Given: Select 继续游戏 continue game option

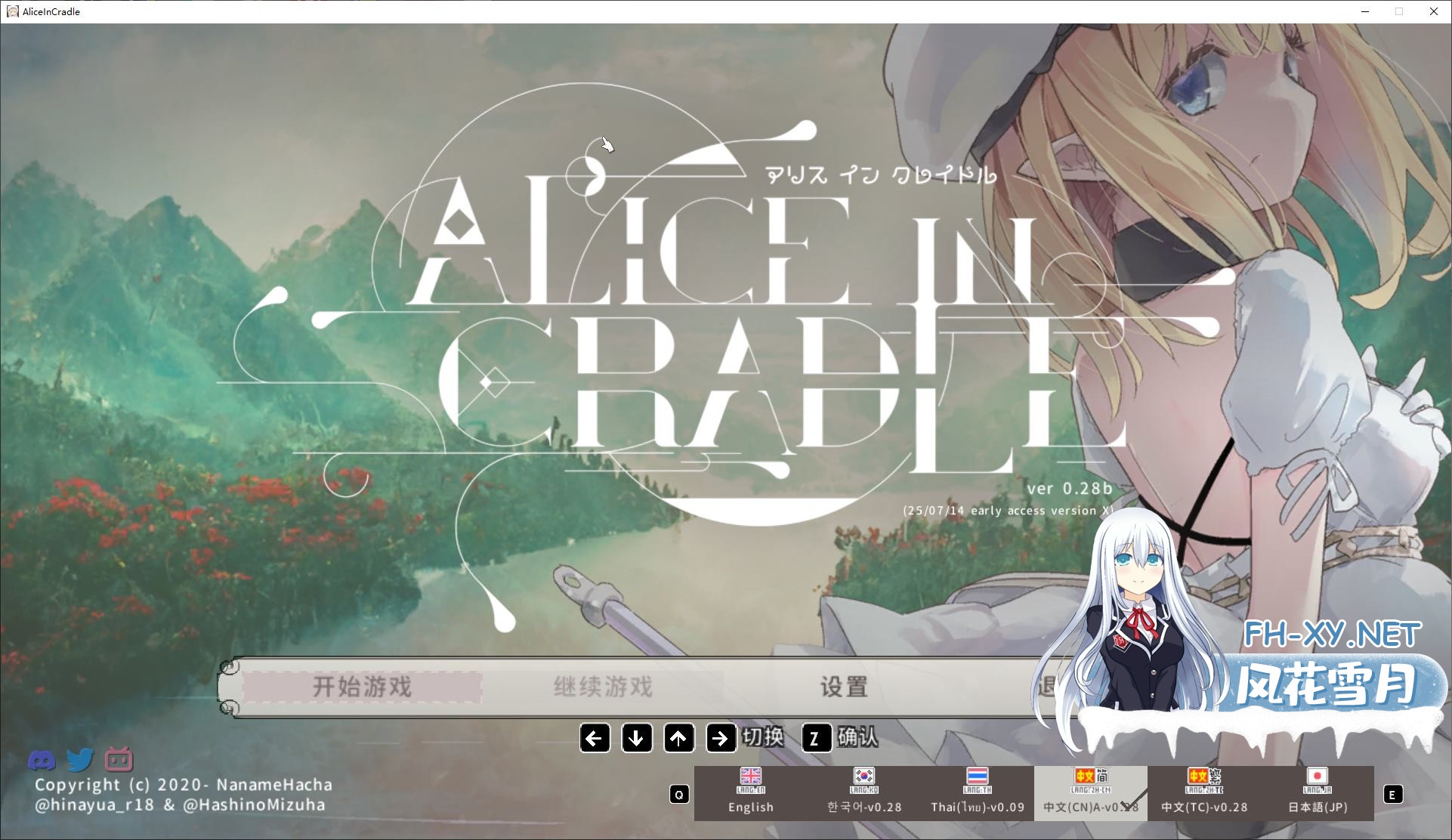Looking at the screenshot, I should [x=603, y=687].
